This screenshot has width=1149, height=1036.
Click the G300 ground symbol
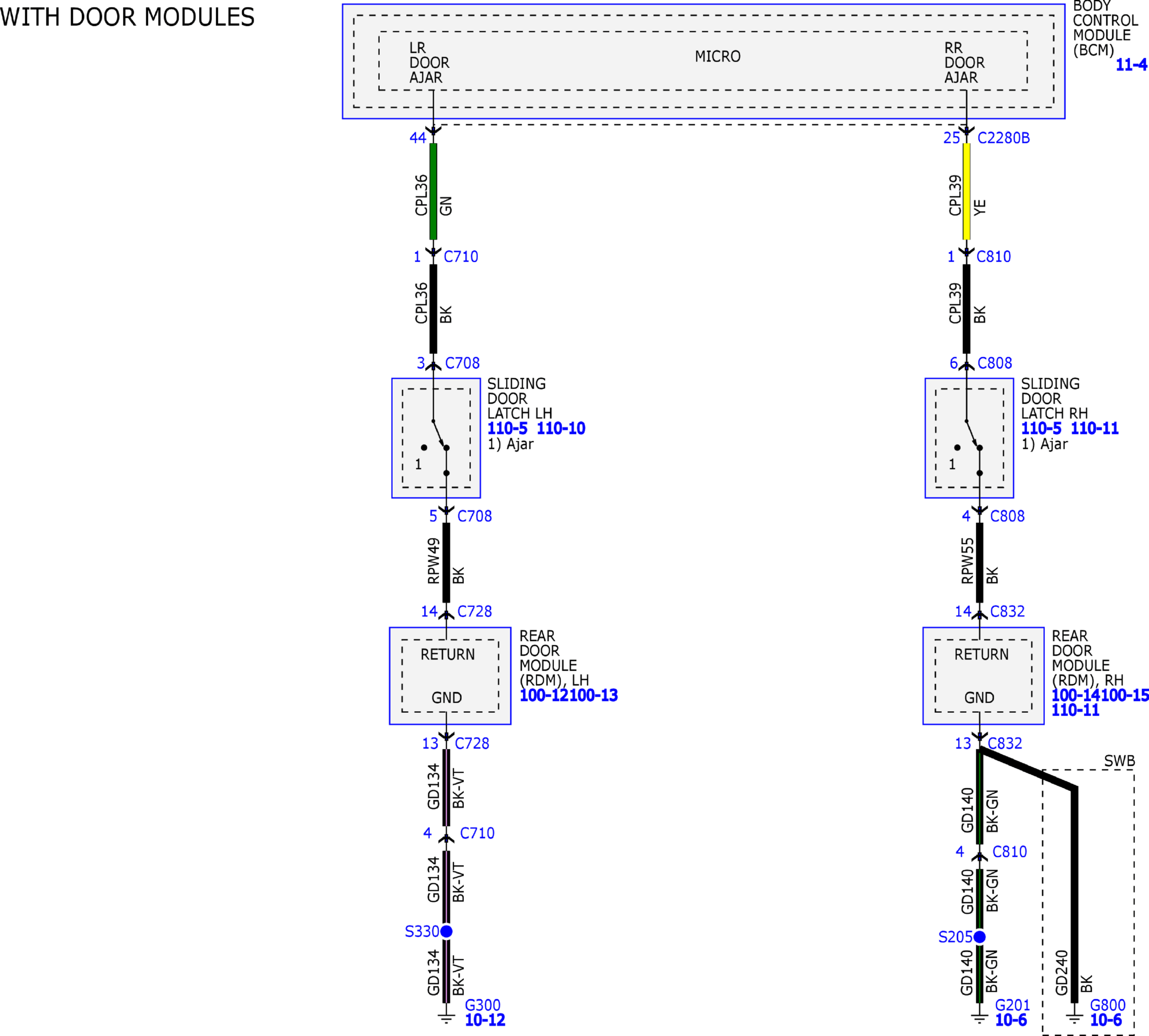click(446, 1019)
